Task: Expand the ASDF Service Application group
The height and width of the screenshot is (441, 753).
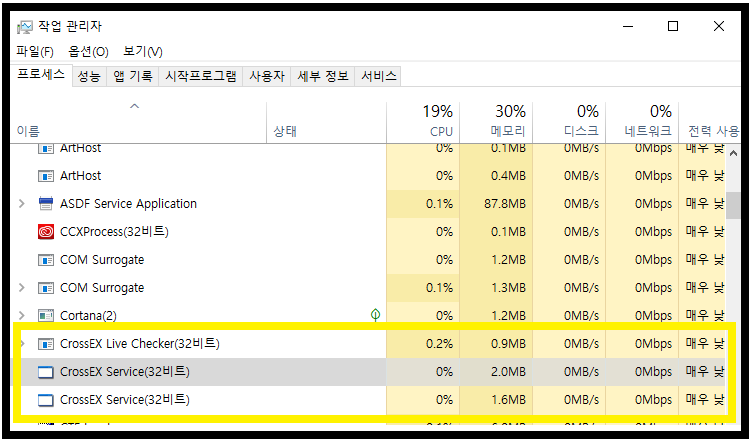Action: tap(22, 204)
